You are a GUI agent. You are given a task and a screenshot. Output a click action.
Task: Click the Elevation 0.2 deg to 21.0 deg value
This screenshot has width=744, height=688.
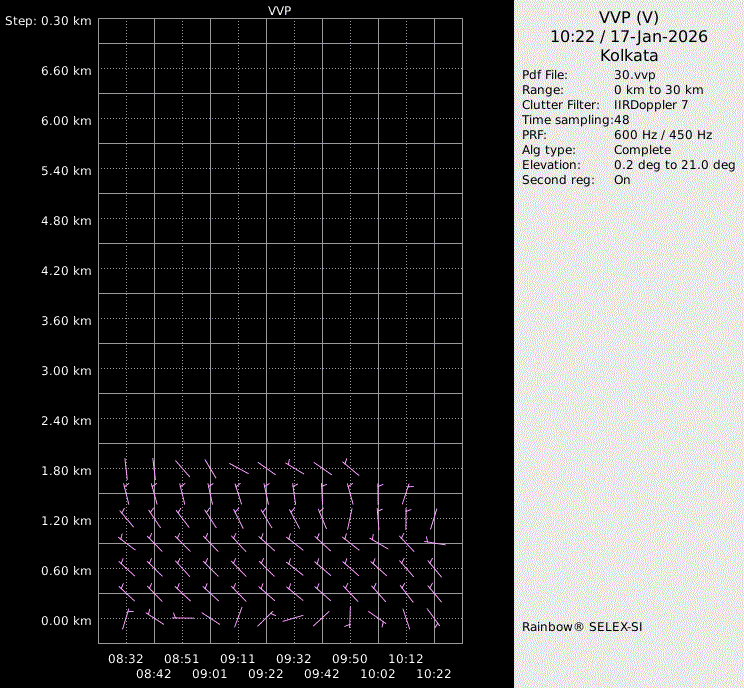[674, 165]
